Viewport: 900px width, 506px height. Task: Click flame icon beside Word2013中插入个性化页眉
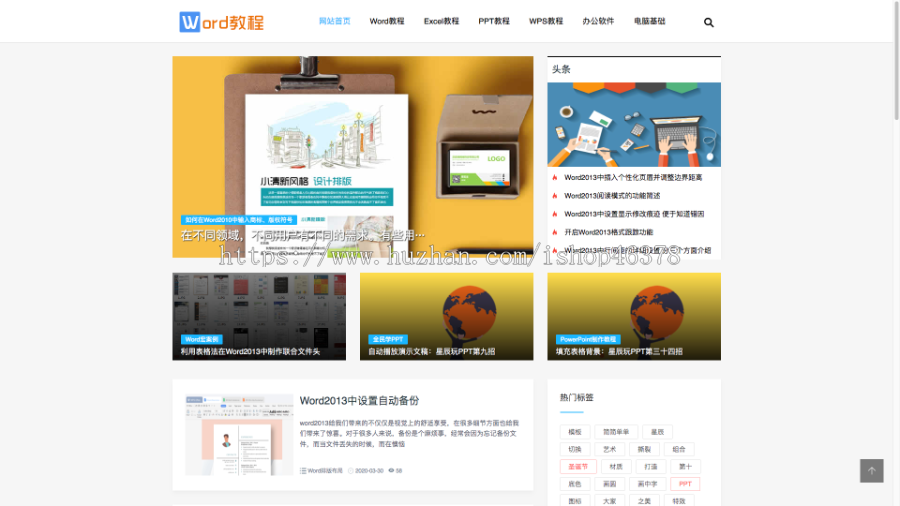coord(555,177)
